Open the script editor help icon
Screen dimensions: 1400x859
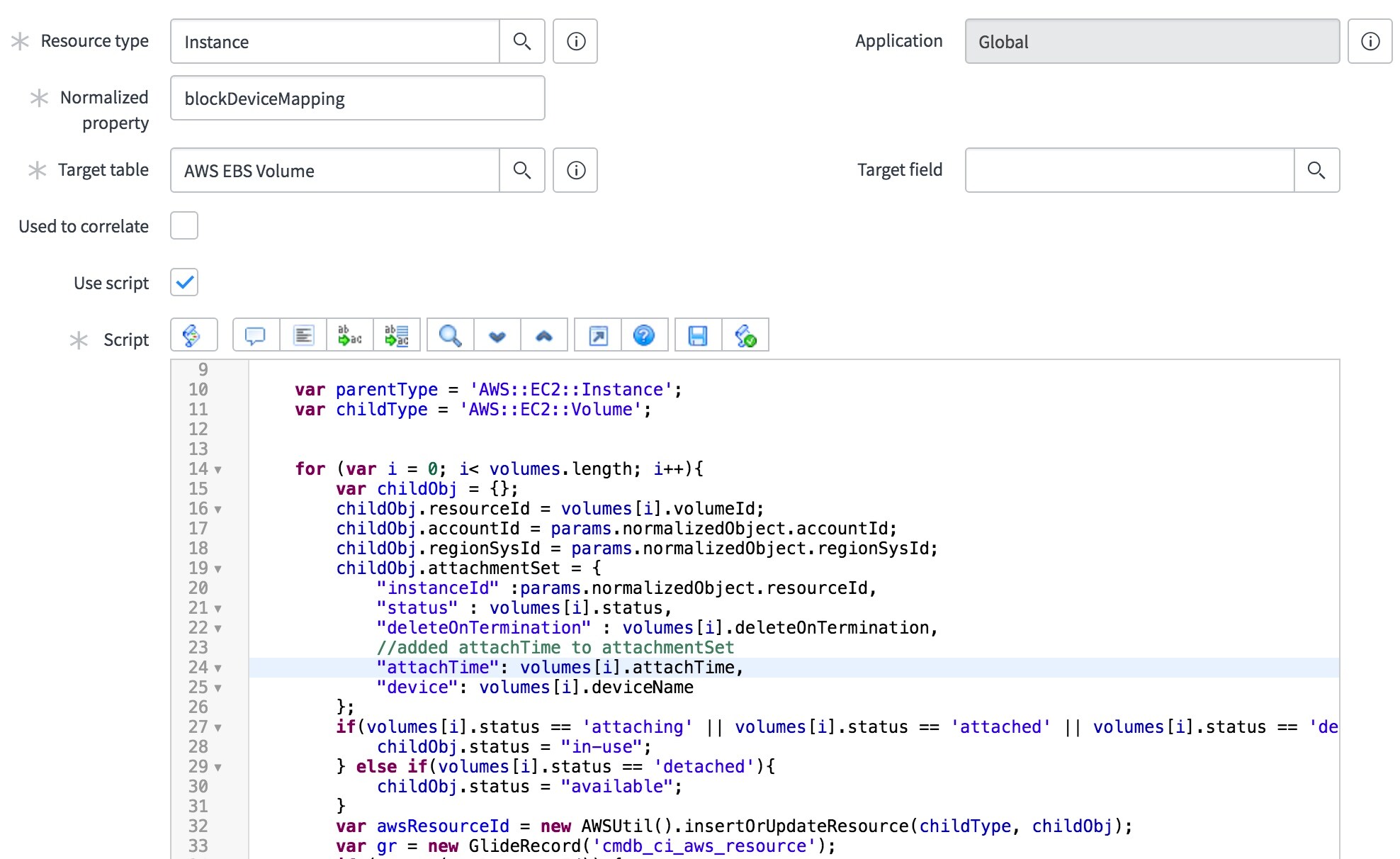(x=644, y=335)
